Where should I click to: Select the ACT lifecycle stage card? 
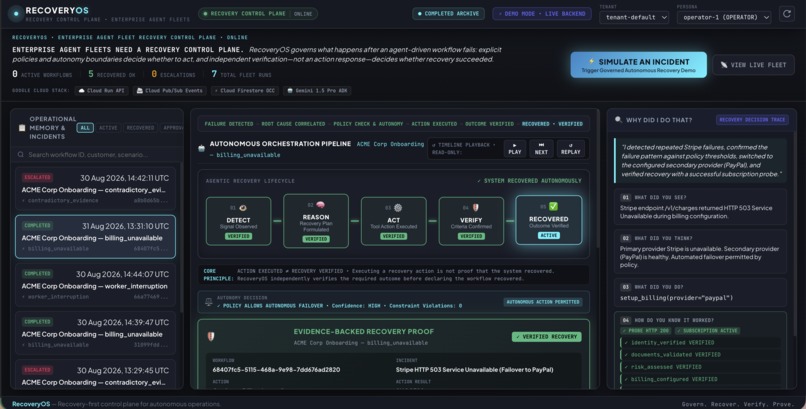(394, 221)
